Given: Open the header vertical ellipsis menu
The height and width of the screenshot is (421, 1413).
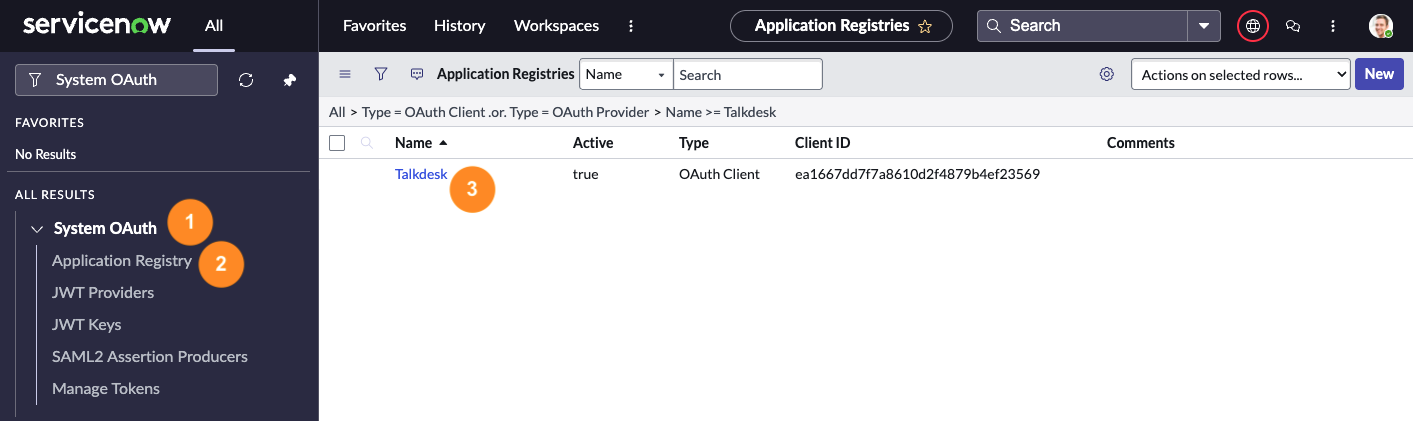Looking at the screenshot, I should pos(1333,26).
